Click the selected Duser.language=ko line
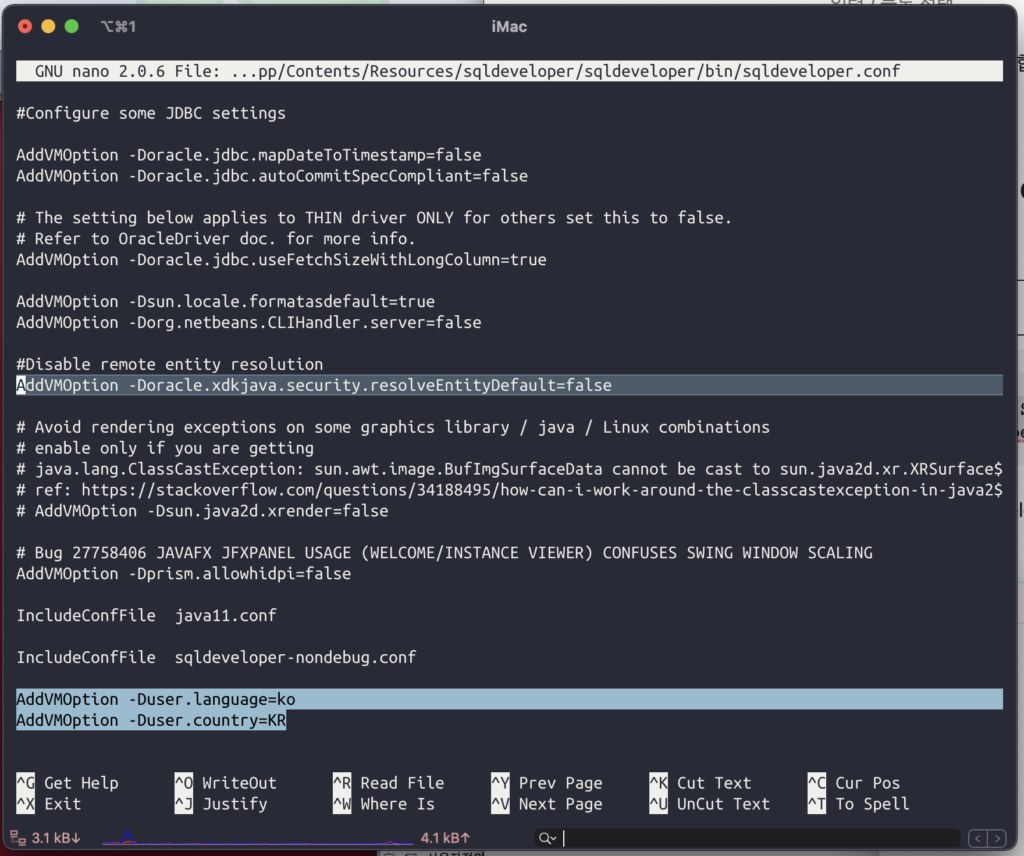The width and height of the screenshot is (1024, 856). [509, 699]
